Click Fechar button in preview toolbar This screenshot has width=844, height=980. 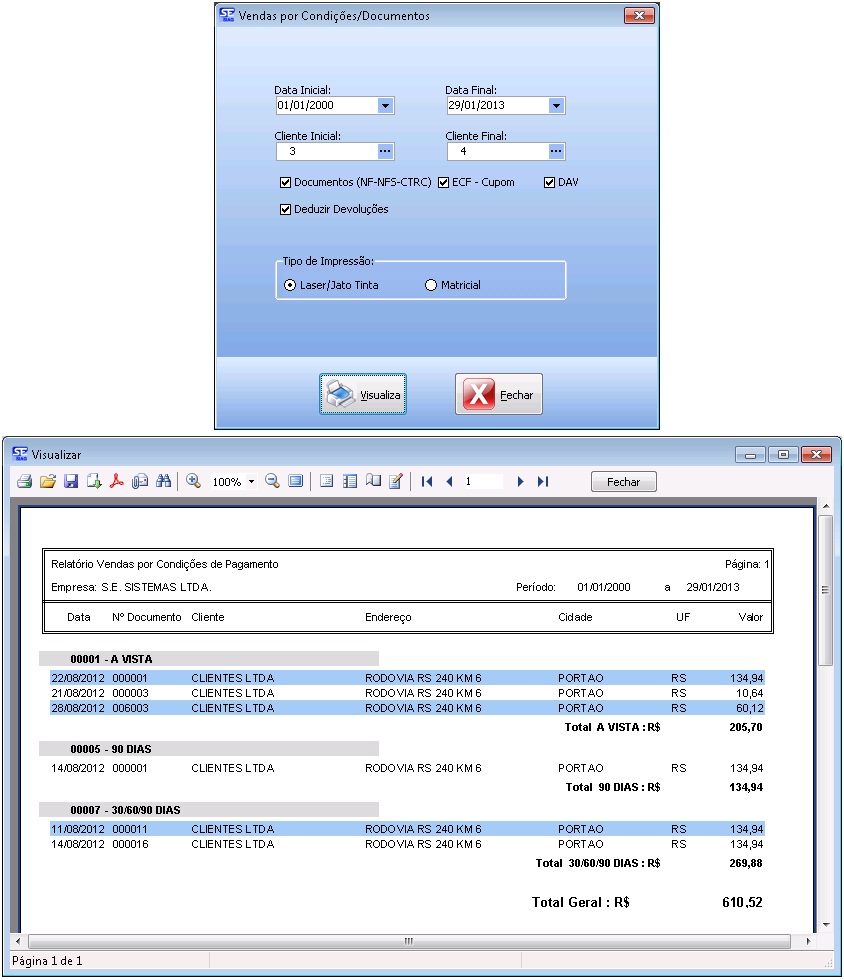pos(623,482)
